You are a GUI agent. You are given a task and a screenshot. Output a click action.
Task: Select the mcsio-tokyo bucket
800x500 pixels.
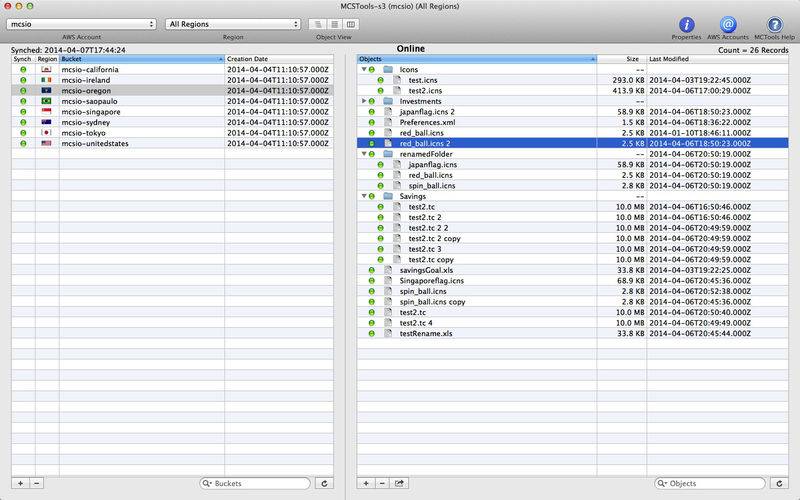[172, 133]
